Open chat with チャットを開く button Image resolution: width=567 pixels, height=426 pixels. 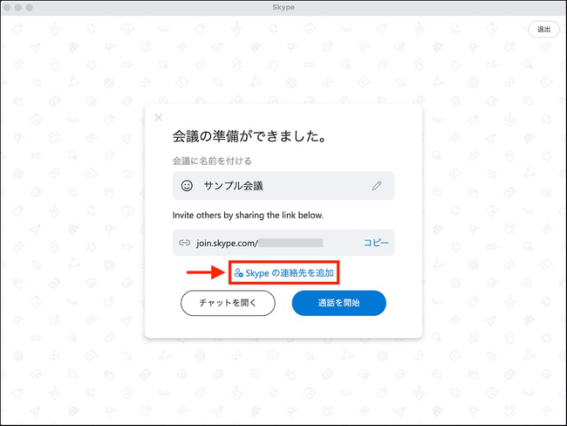click(x=228, y=303)
